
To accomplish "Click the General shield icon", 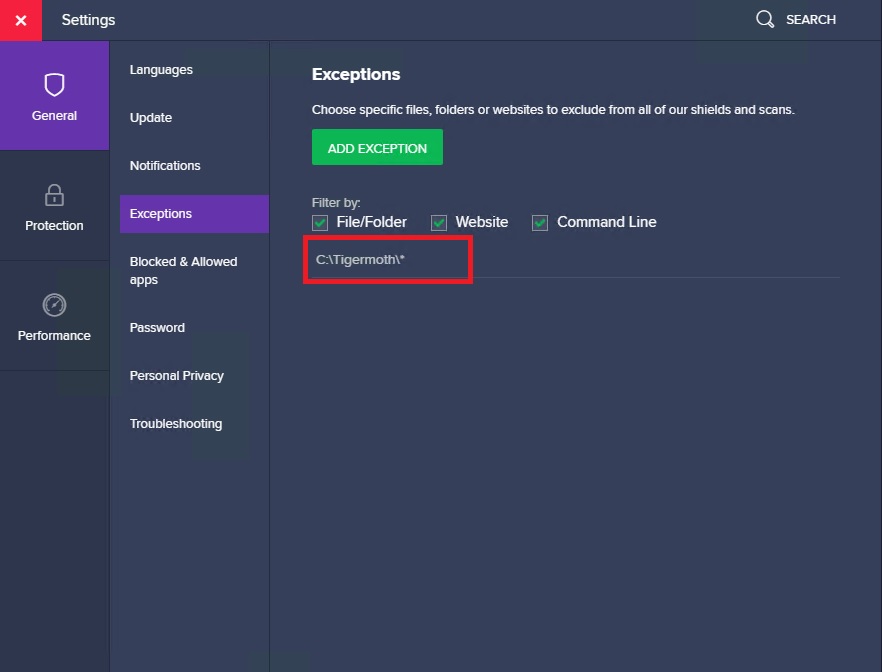I will point(55,85).
